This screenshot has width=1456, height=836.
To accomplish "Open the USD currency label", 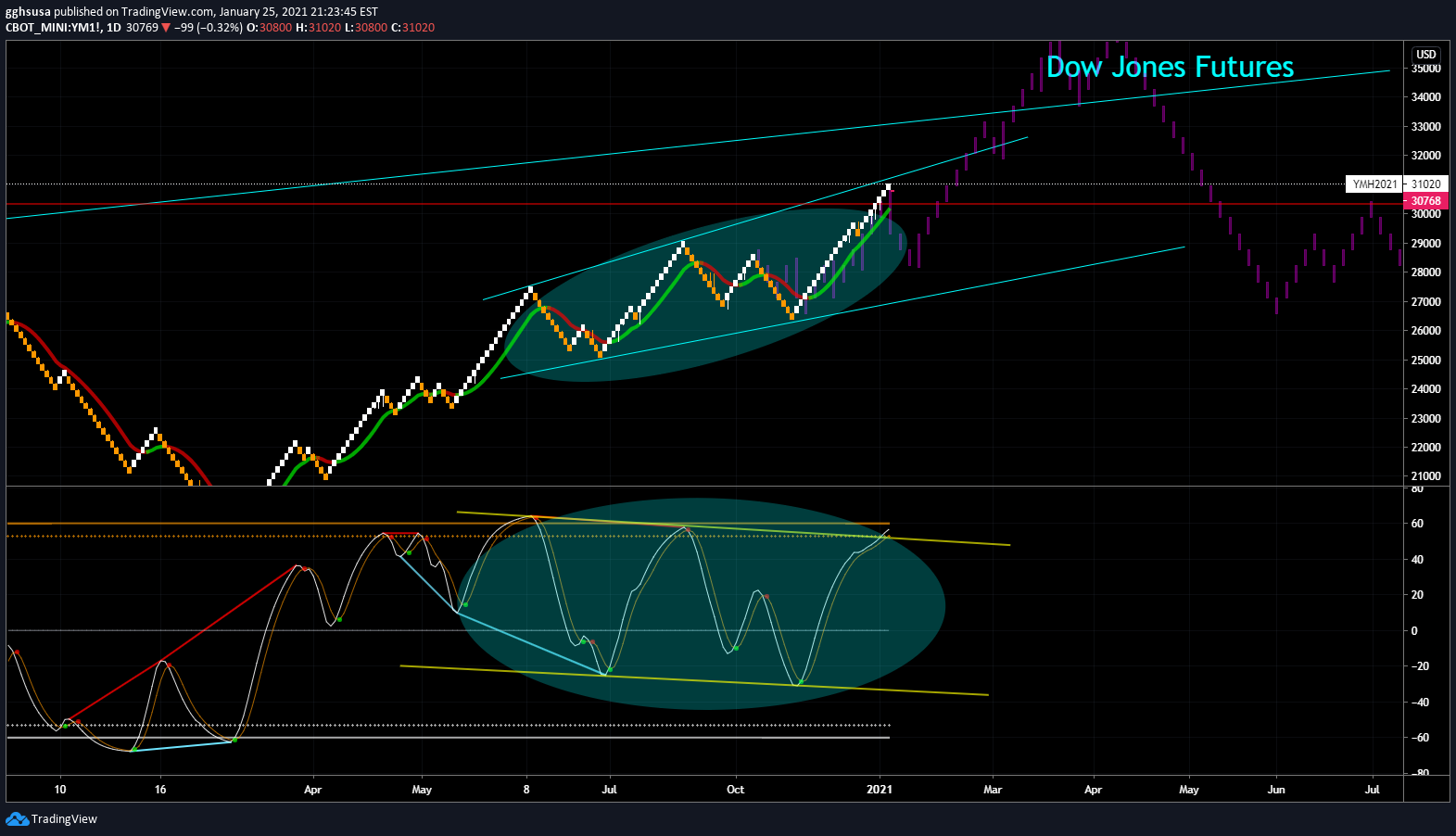I will tap(1426, 55).
